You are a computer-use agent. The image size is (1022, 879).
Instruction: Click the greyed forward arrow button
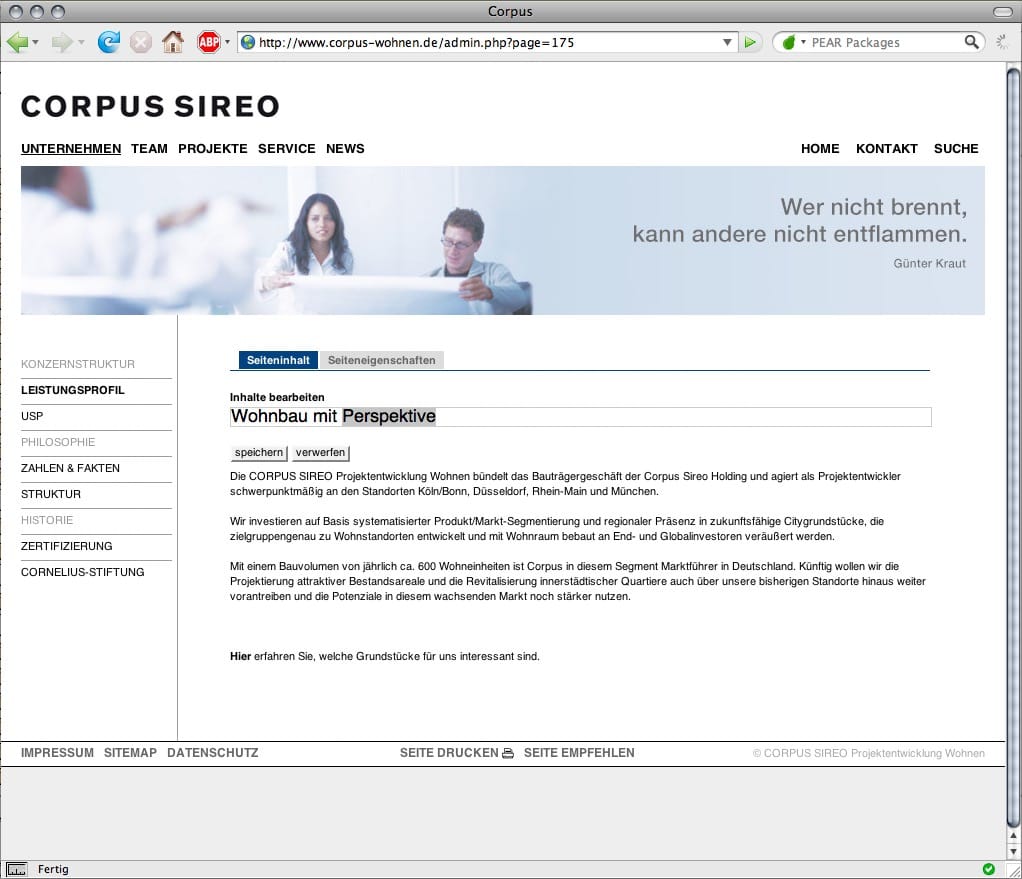pyautogui.click(x=62, y=42)
